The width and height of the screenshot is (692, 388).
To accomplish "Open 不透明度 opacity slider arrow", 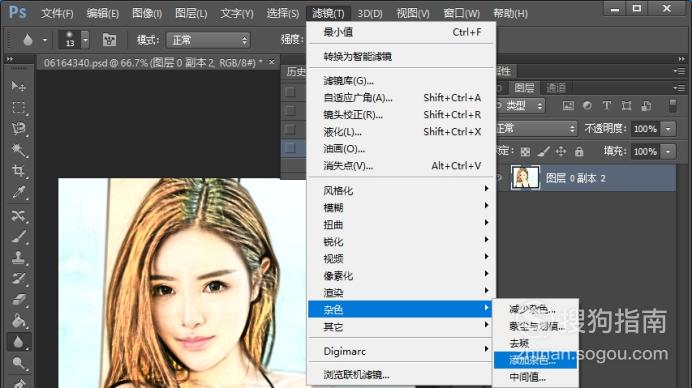I will 668,129.
